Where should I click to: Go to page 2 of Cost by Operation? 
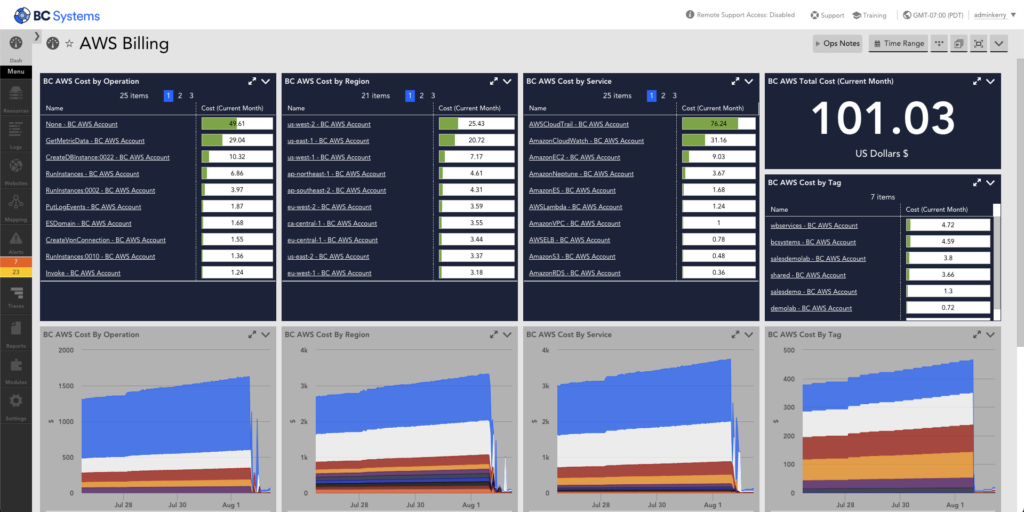pyautogui.click(x=180, y=96)
